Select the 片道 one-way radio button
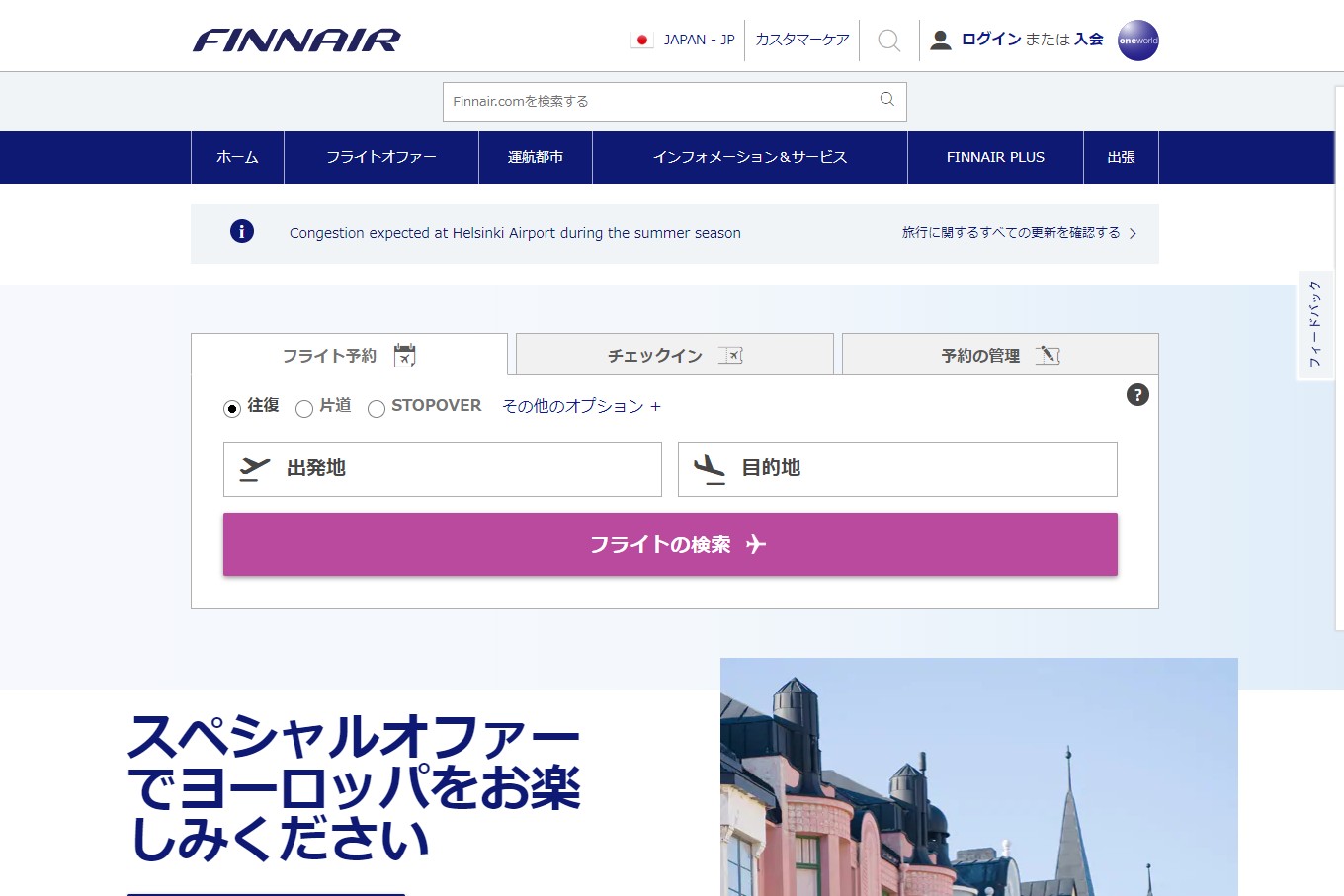 tap(304, 408)
